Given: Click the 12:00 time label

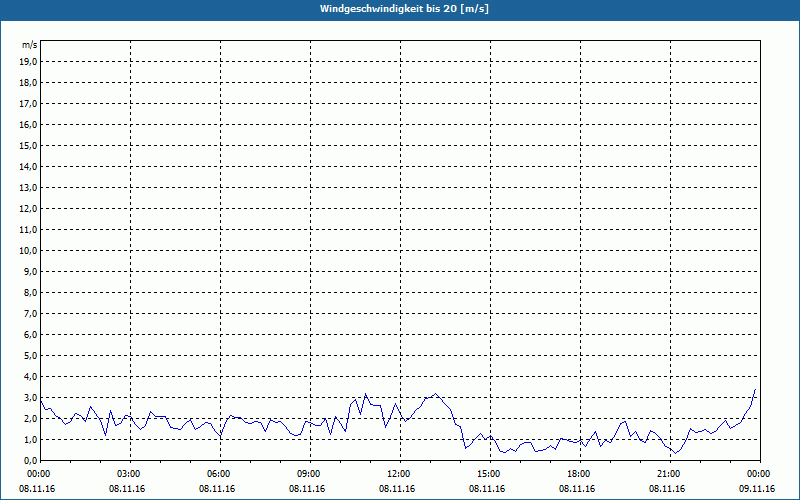Looking at the screenshot, I should coord(400,474).
